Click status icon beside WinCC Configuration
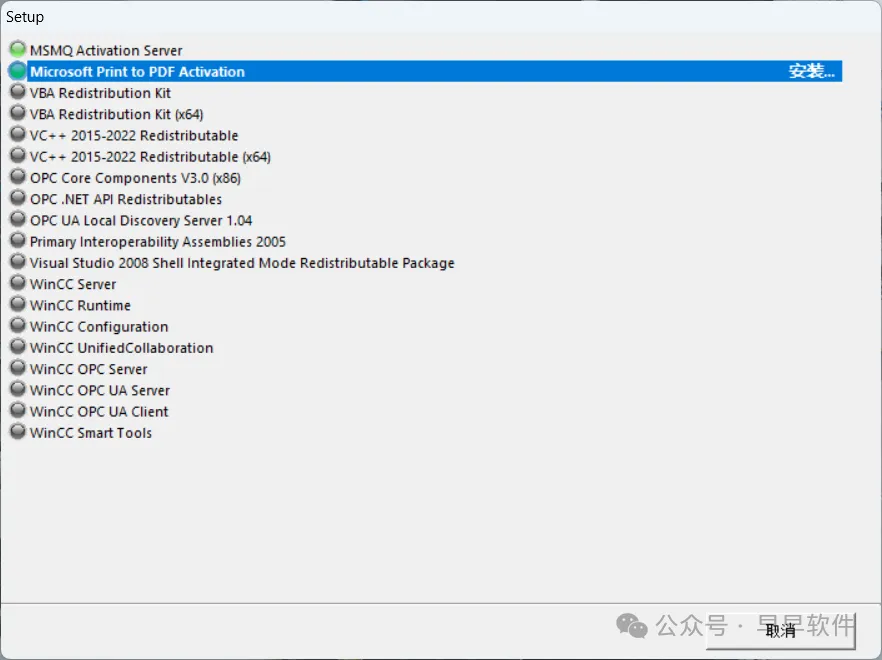 [18, 325]
